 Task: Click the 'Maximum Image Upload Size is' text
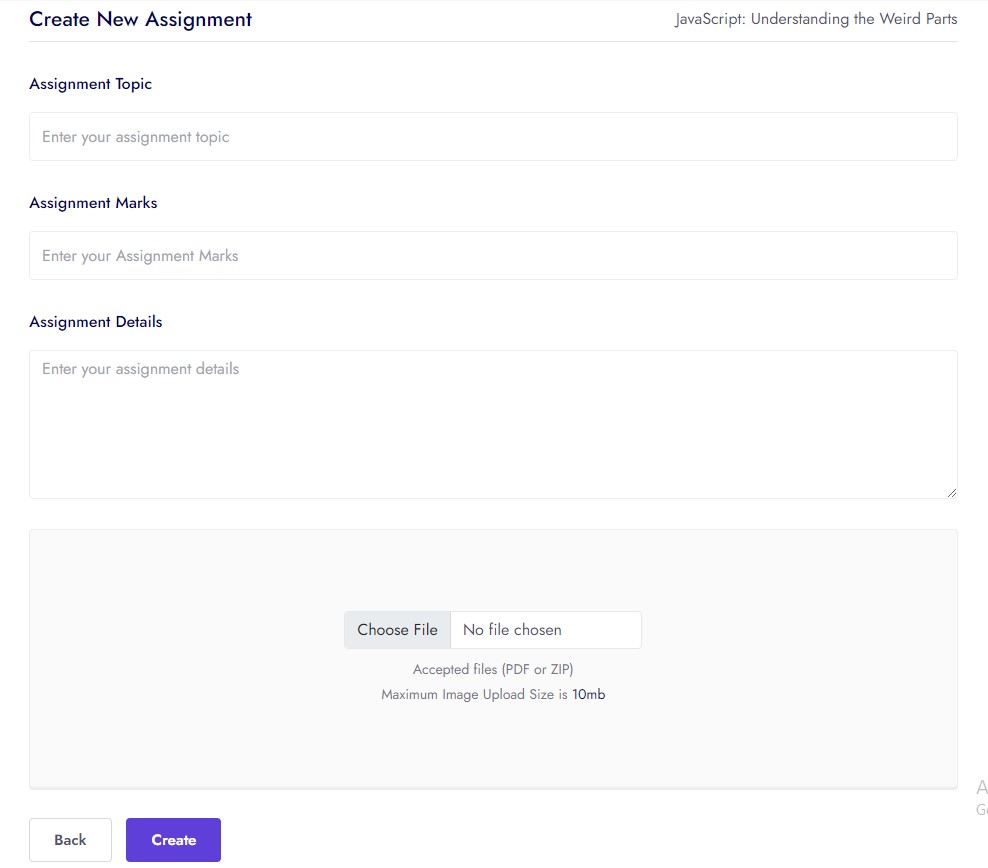point(474,694)
